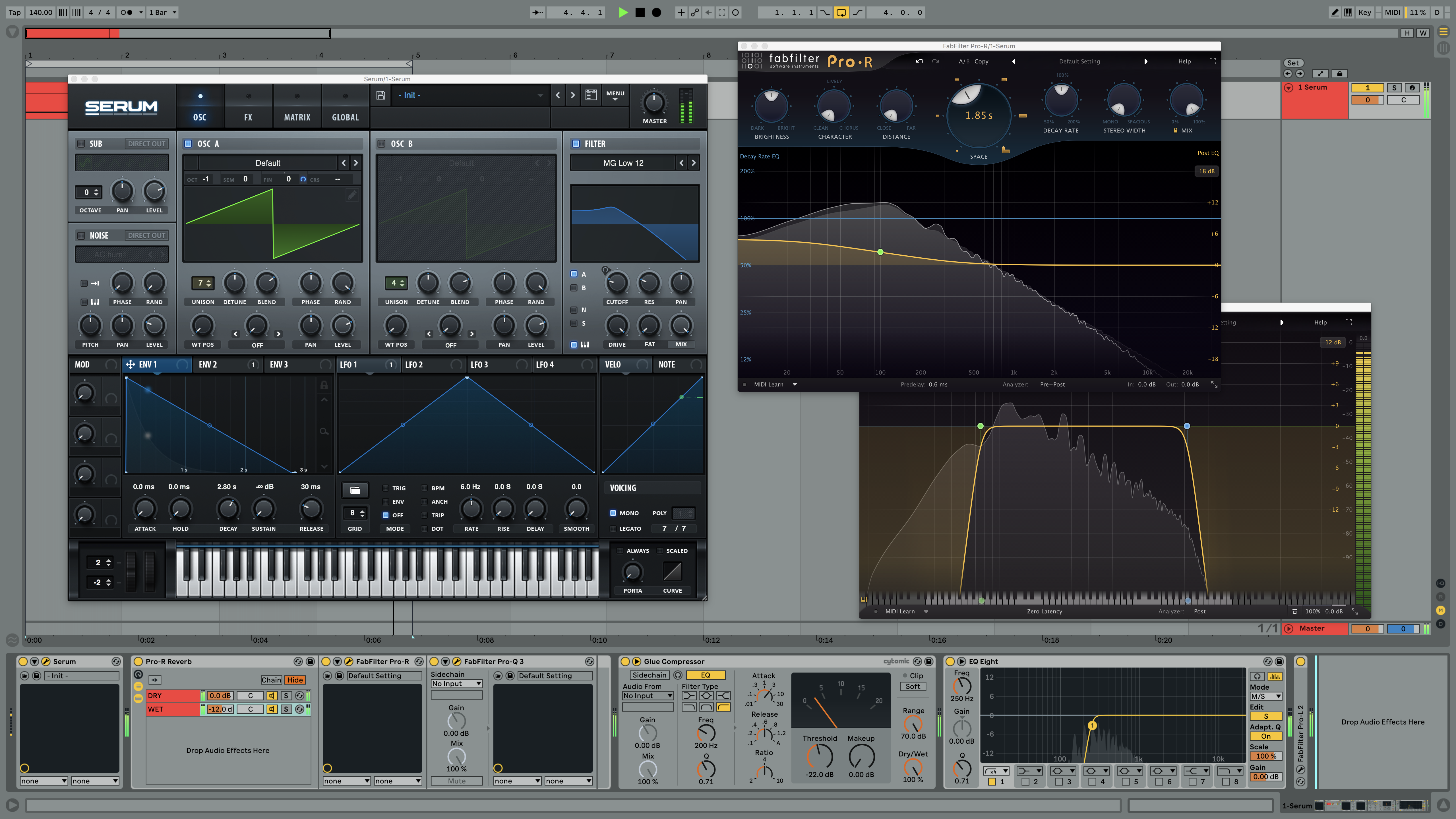Enable the BPM sync checkbox in LFO

424,488
